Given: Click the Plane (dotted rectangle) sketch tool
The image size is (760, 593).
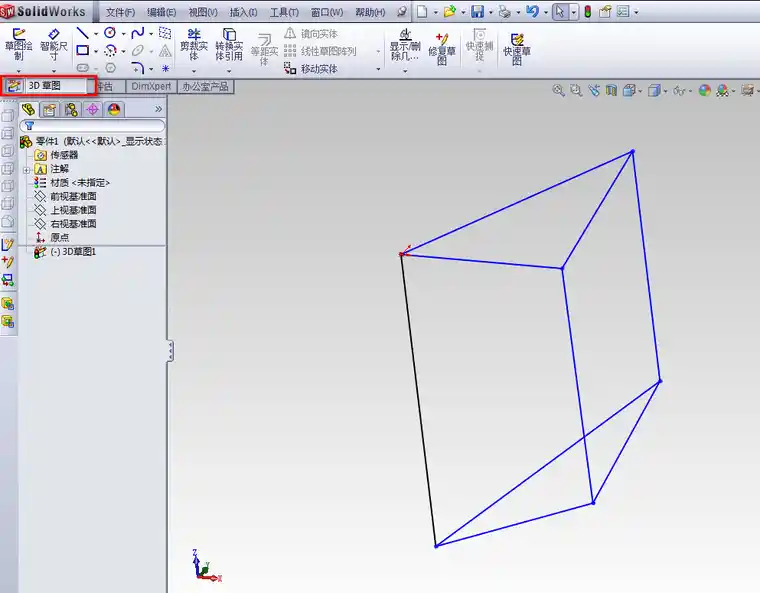Looking at the screenshot, I should coord(165,33).
